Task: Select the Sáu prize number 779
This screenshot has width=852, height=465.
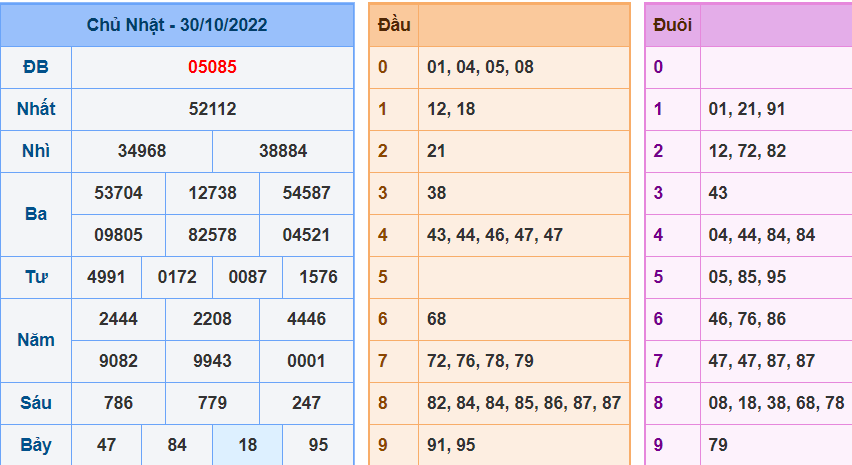Action: tap(212, 403)
